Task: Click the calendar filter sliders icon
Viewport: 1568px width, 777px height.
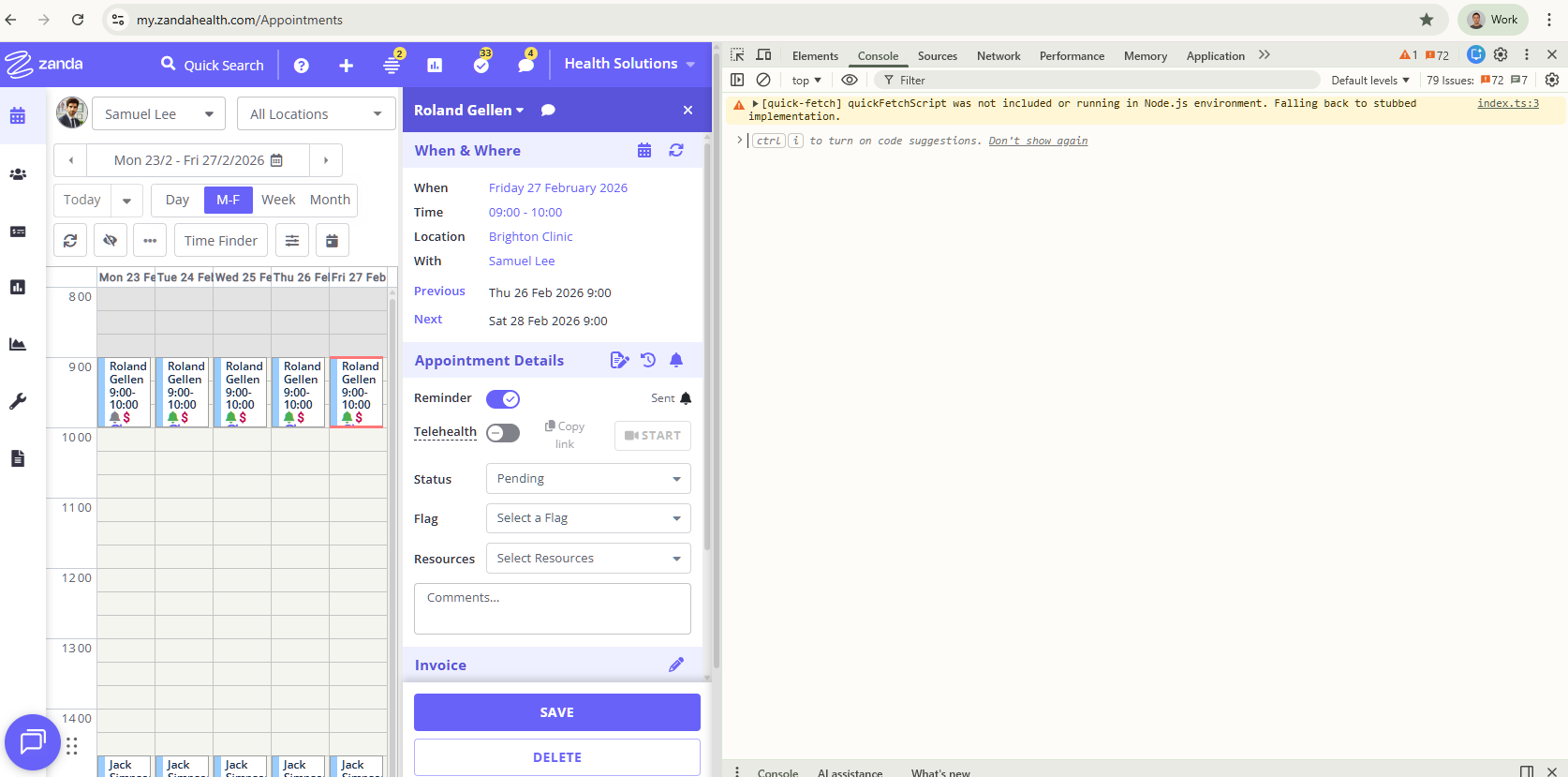Action: point(292,241)
